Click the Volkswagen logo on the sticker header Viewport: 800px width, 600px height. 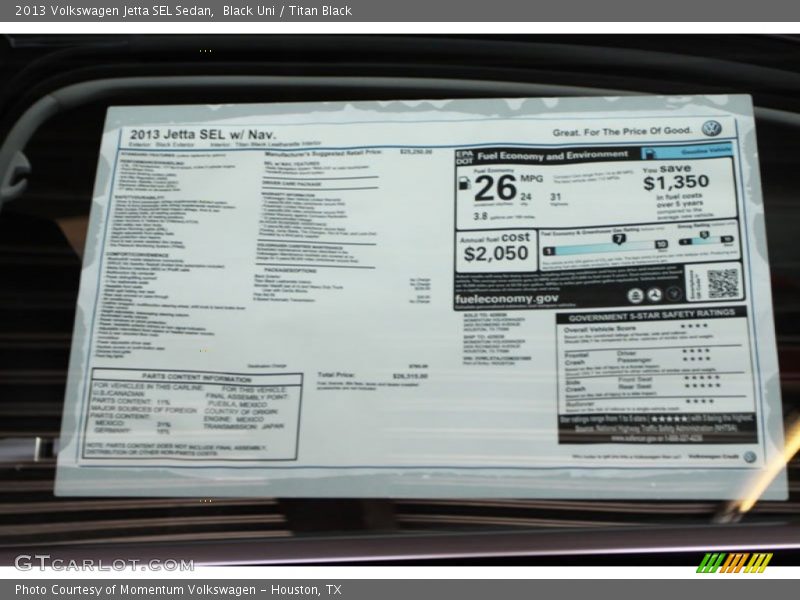pyautogui.click(x=712, y=128)
